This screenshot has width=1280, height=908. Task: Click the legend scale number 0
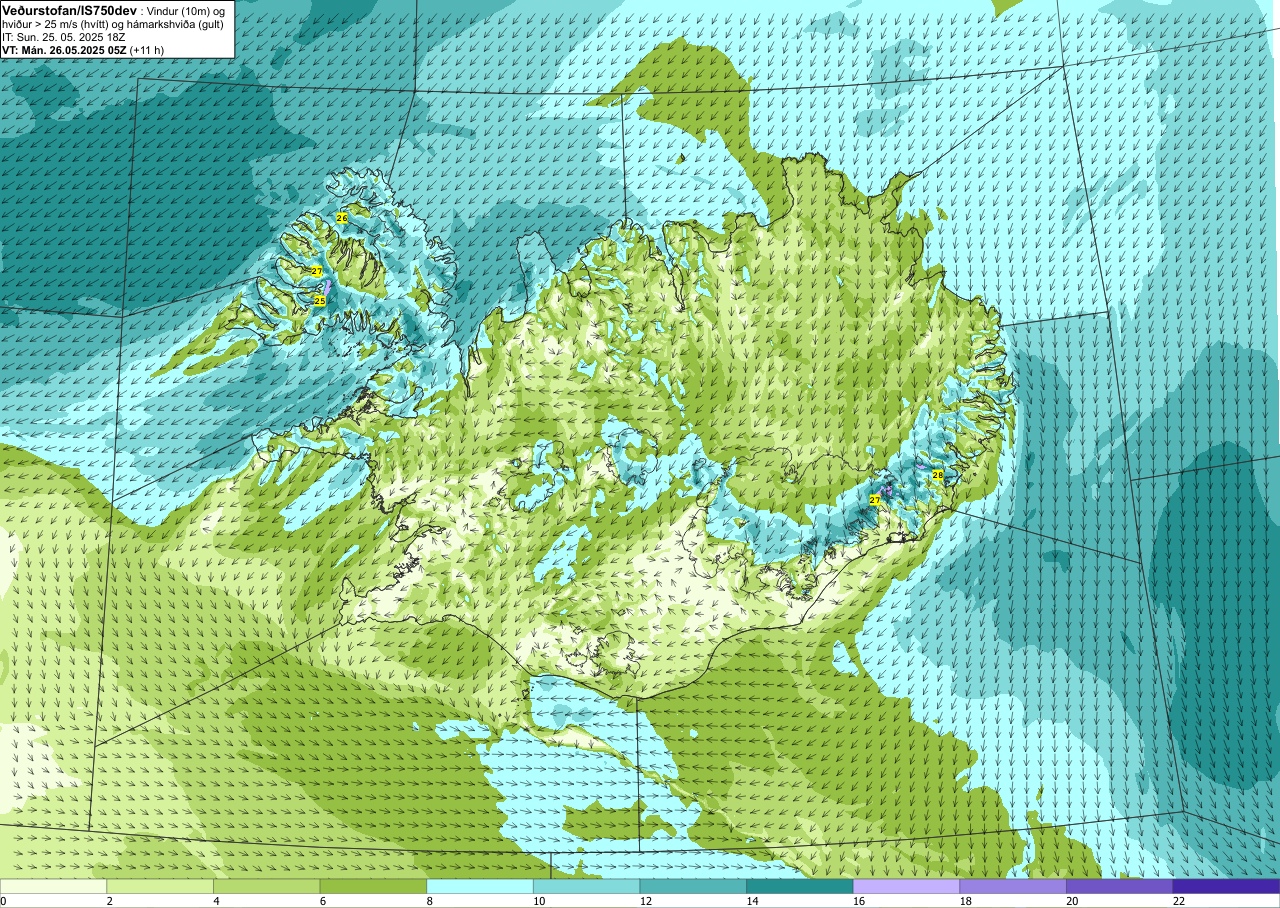(x=3, y=901)
